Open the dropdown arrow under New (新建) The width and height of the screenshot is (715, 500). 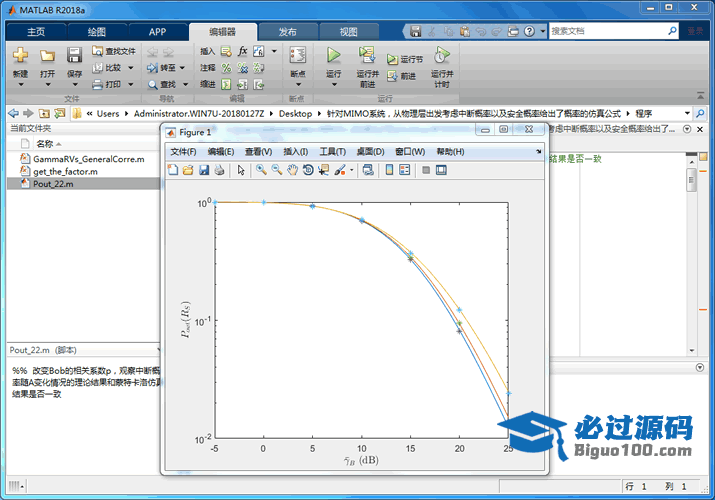21,84
